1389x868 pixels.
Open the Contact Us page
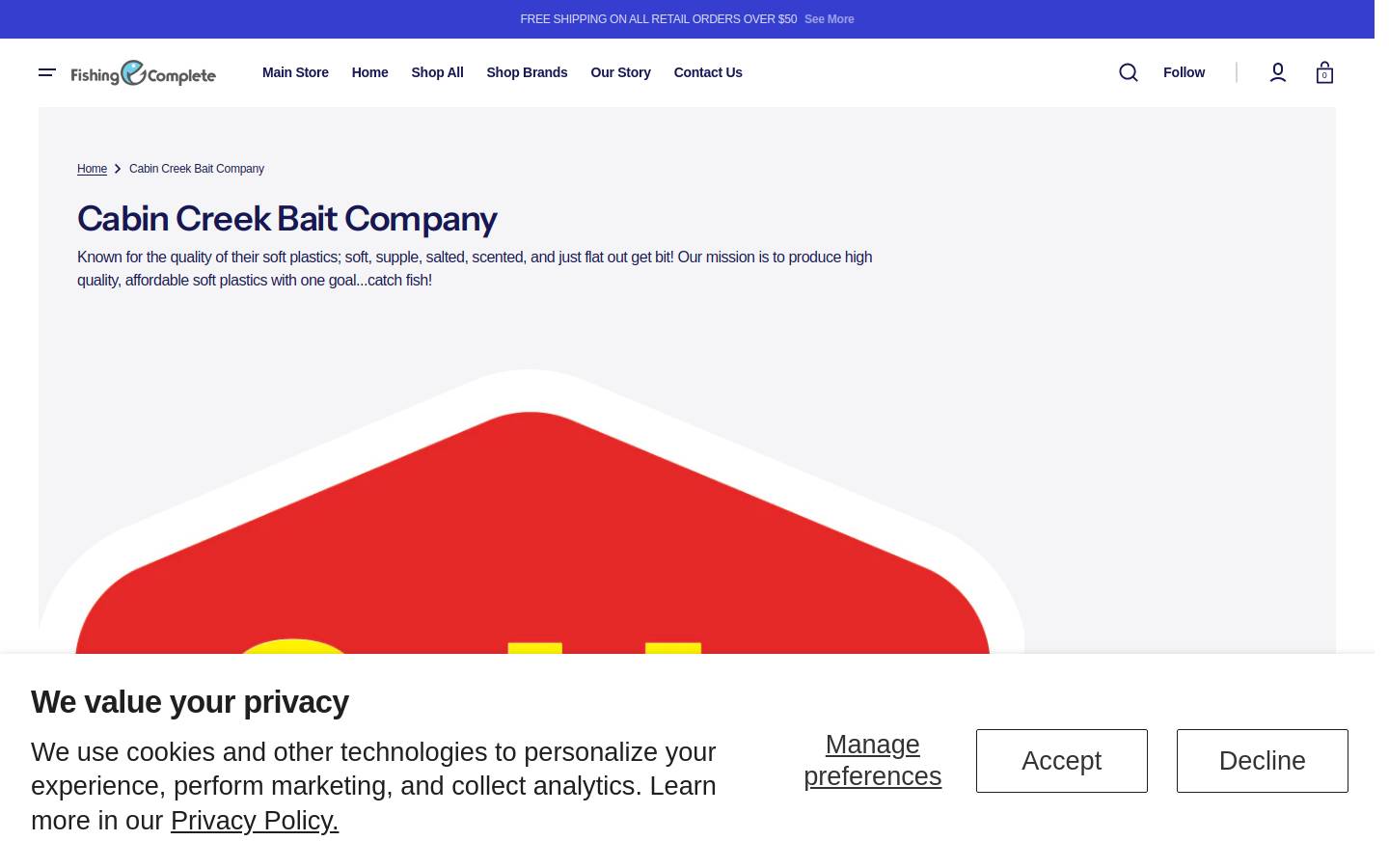coord(708,72)
